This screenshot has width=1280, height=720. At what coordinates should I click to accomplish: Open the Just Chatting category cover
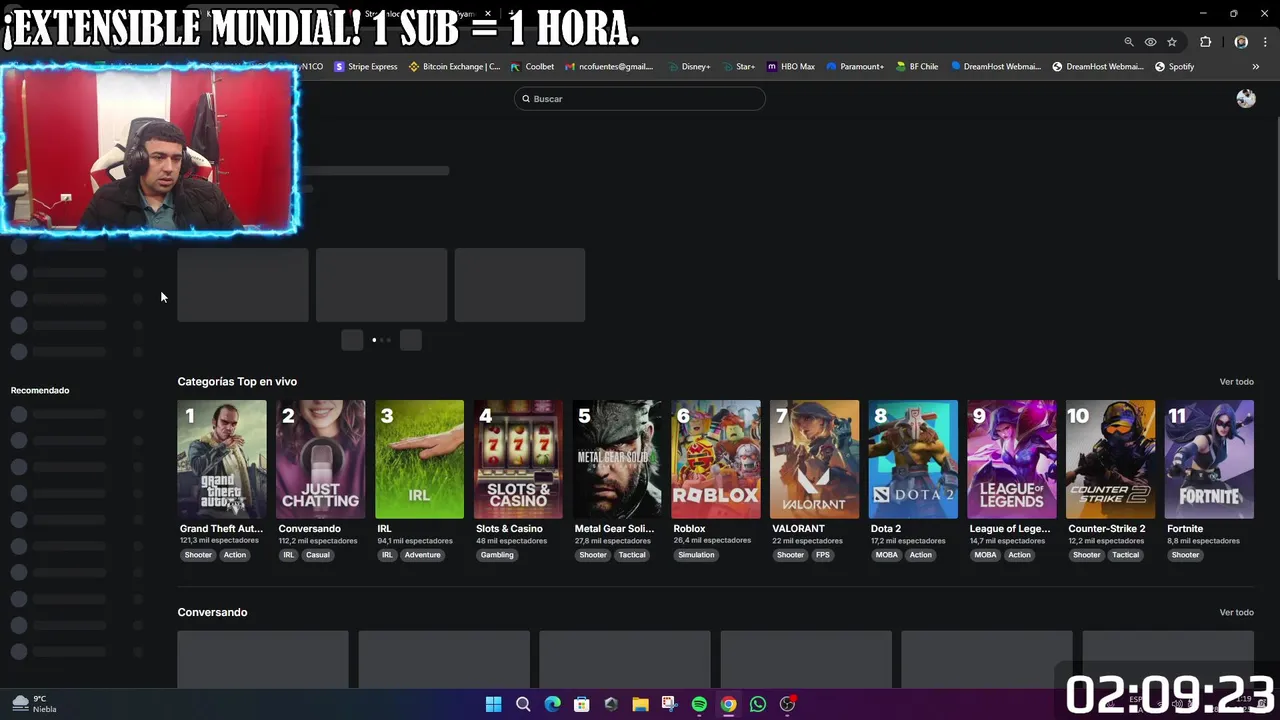(x=320, y=459)
